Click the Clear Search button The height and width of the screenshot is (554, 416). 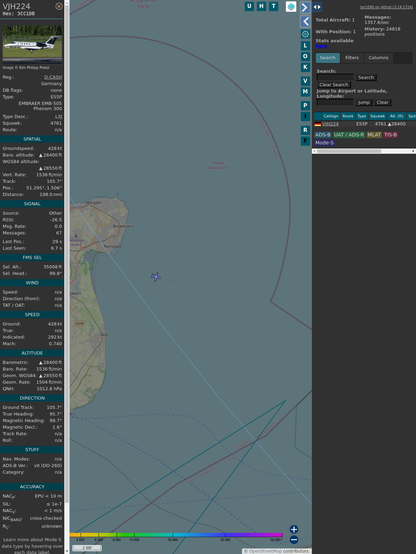pos(334,85)
